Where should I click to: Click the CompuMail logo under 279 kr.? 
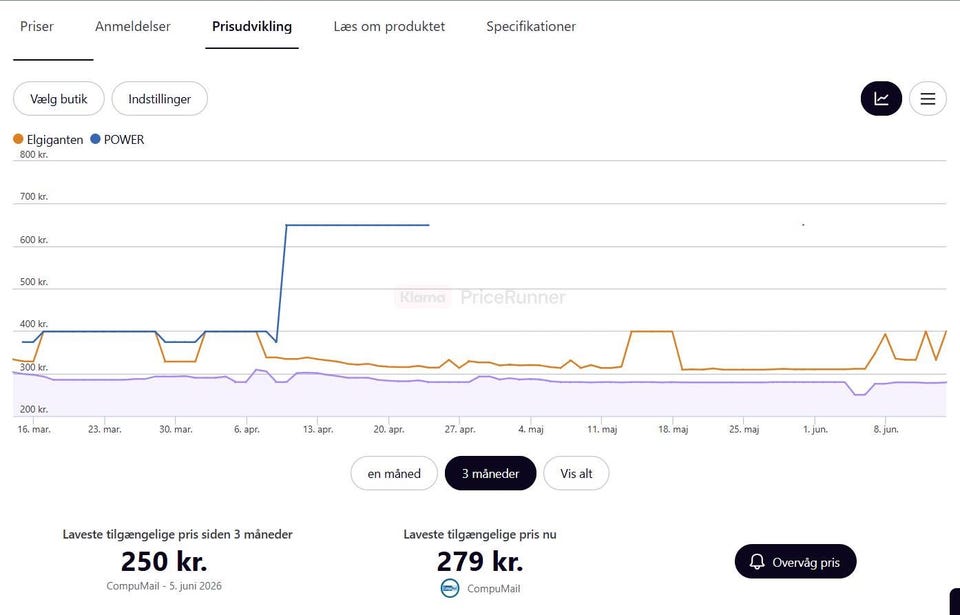pos(450,588)
